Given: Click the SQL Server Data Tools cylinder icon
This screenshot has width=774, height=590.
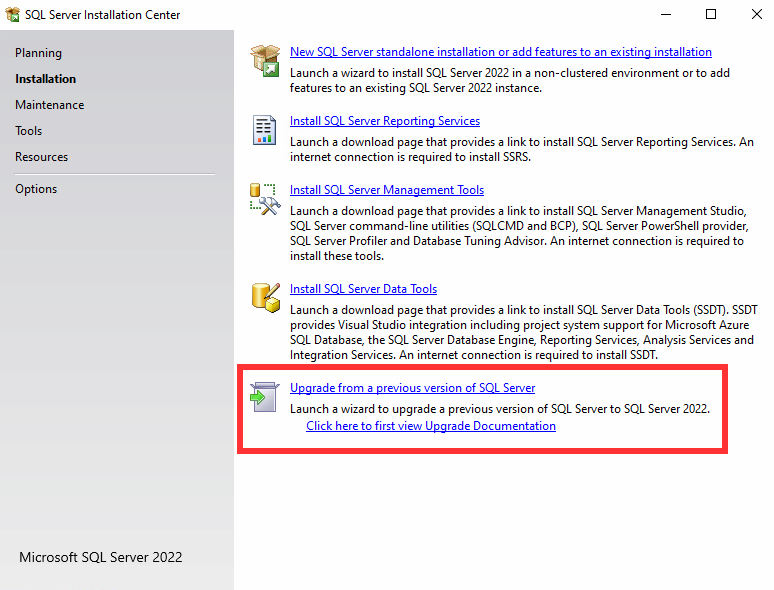Looking at the screenshot, I should click(266, 297).
